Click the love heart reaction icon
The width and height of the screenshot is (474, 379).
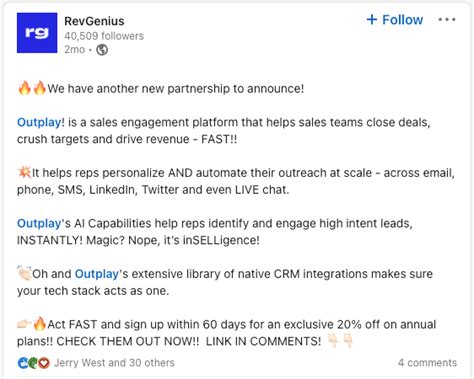coord(44,363)
